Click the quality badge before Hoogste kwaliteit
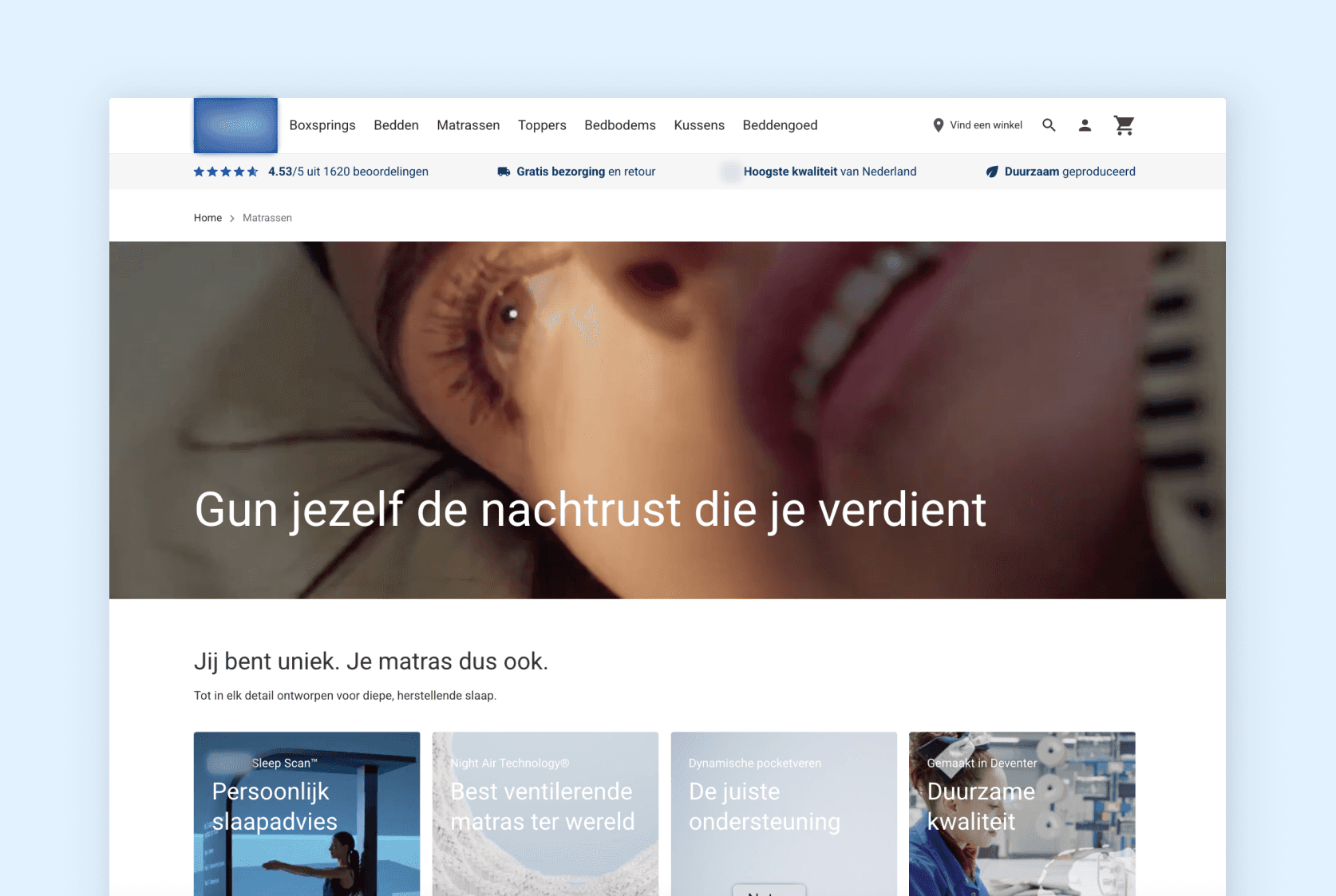This screenshot has width=1336, height=896. coord(731,171)
